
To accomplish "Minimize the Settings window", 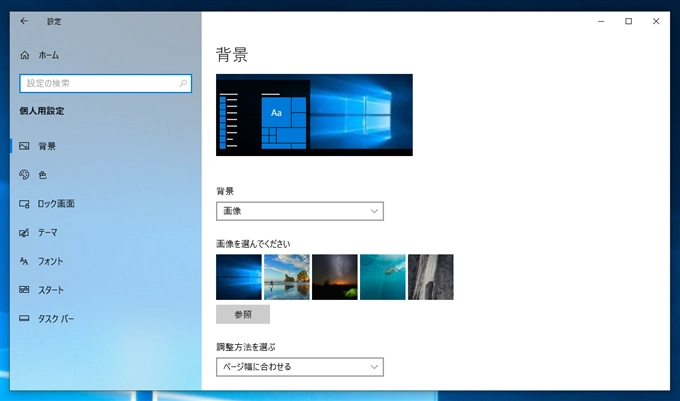I will pos(601,21).
